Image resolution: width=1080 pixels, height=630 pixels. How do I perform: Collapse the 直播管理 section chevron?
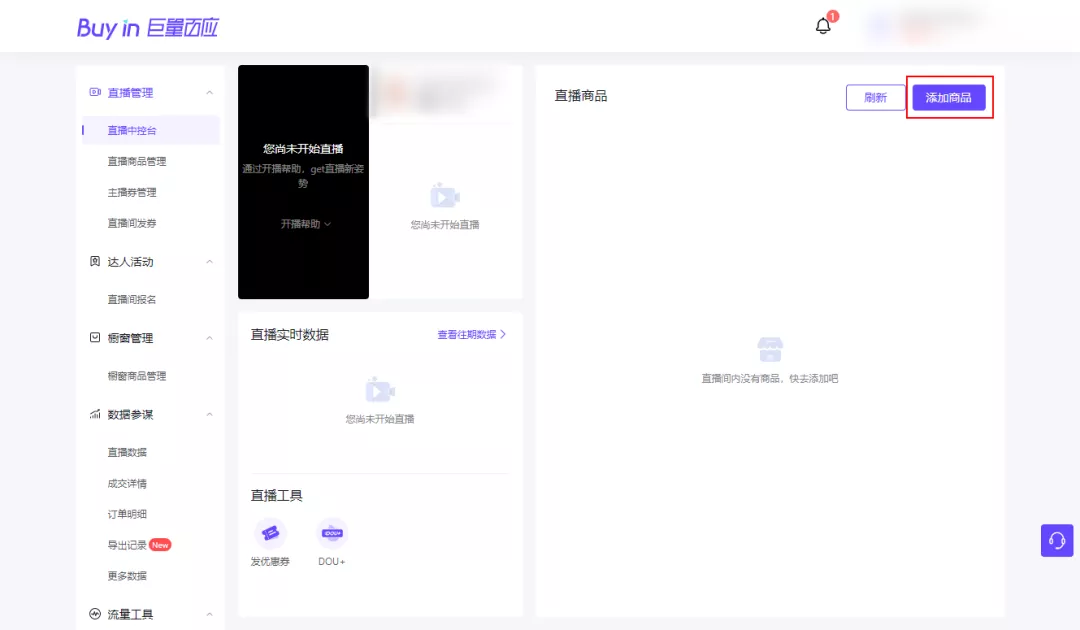[x=209, y=92]
